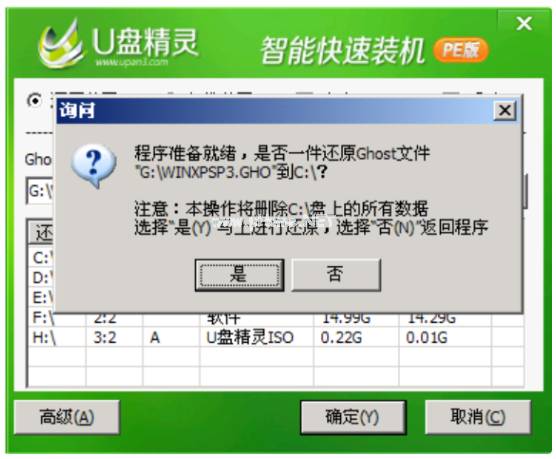Click the U盘精灵ISO volume label cell

pyautogui.click(x=250, y=337)
